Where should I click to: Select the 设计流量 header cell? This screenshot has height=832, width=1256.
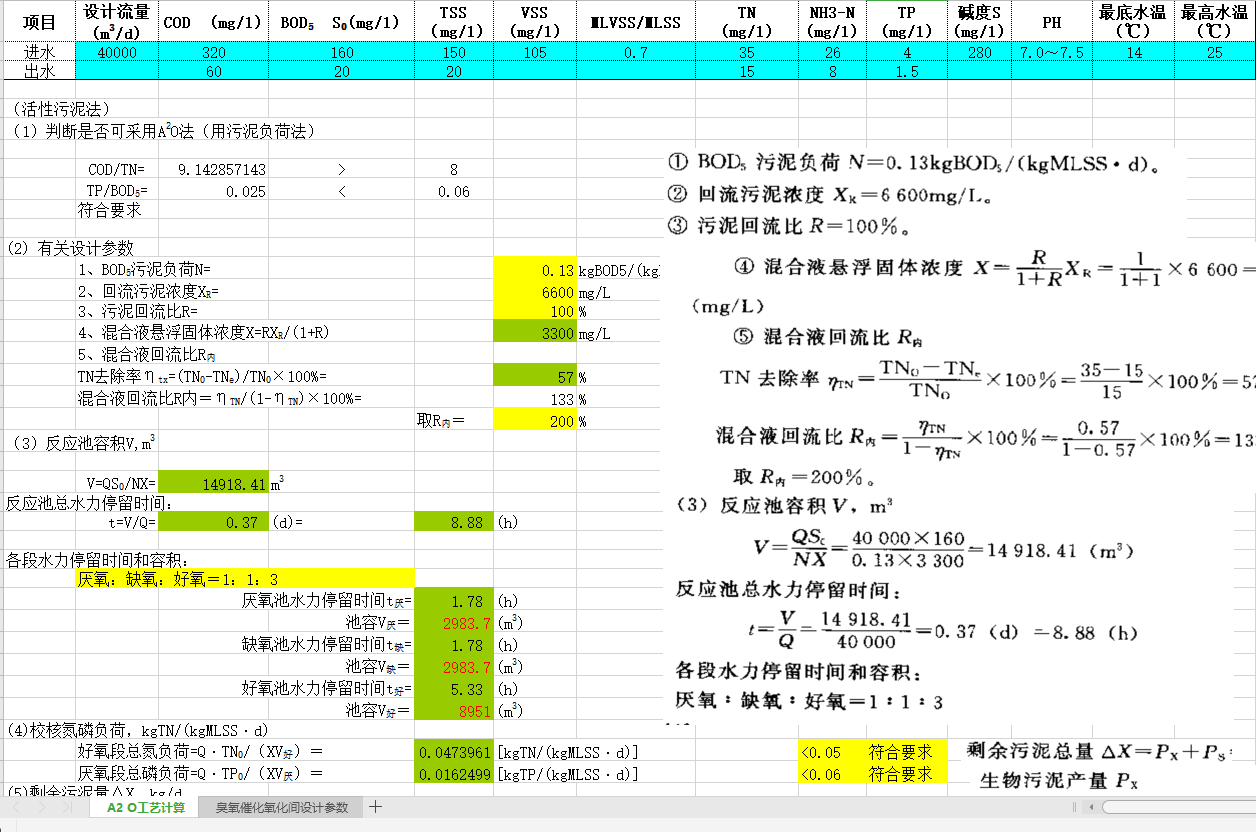click(x=117, y=22)
